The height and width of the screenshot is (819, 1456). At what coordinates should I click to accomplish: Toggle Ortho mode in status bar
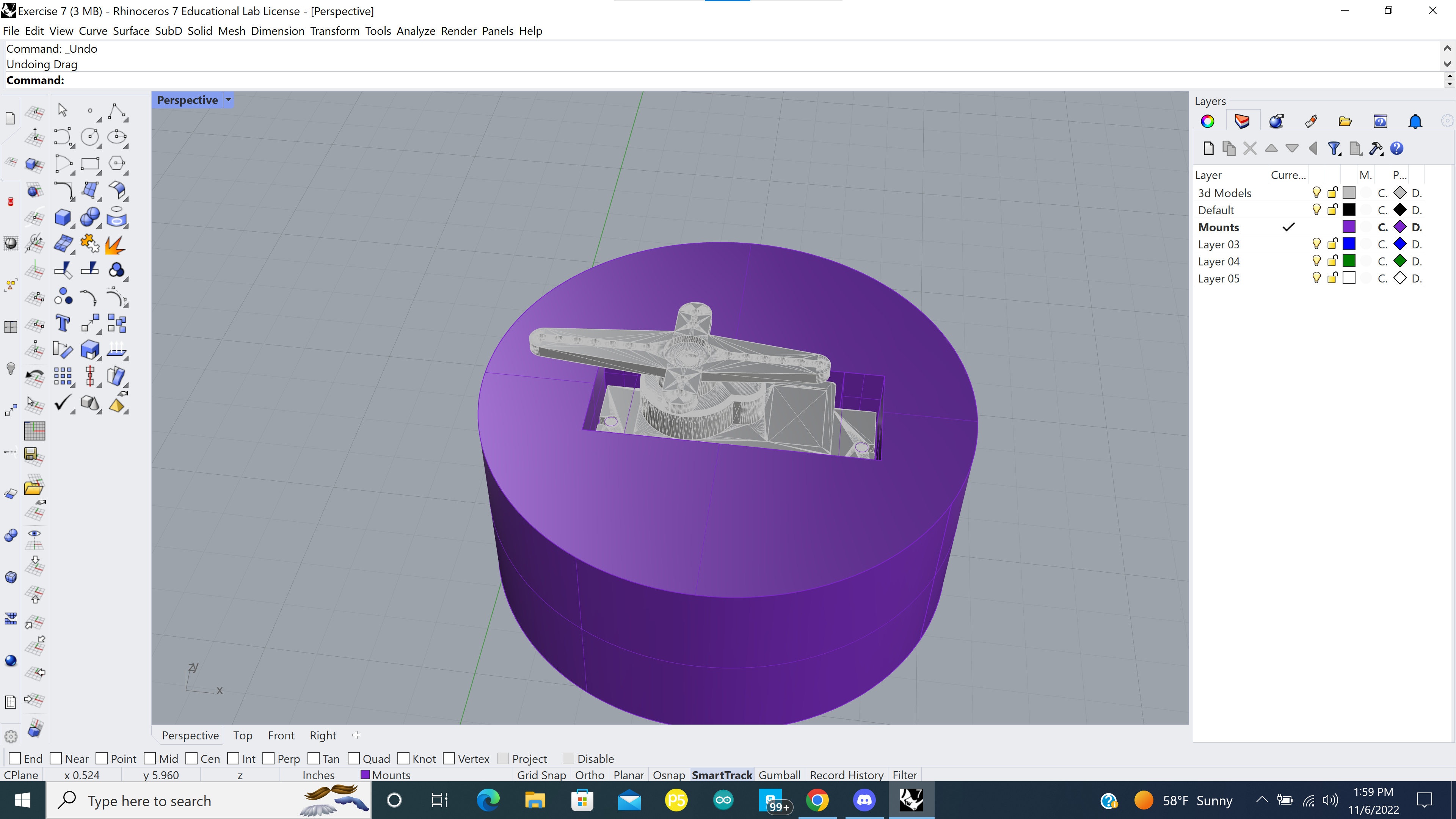[x=590, y=775]
